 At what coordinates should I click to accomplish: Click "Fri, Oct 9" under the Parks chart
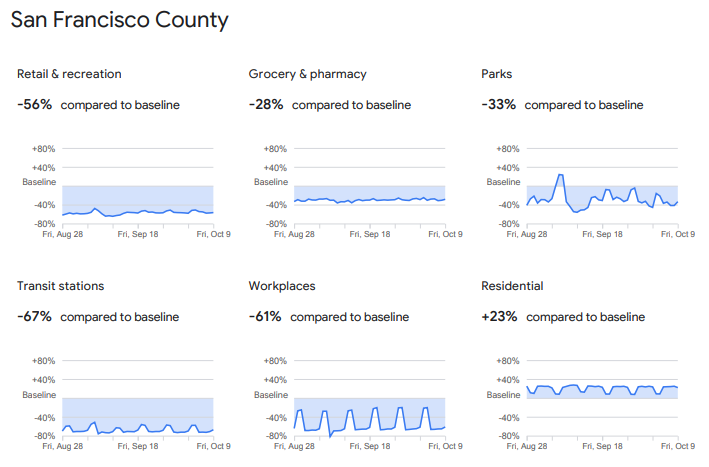(678, 234)
